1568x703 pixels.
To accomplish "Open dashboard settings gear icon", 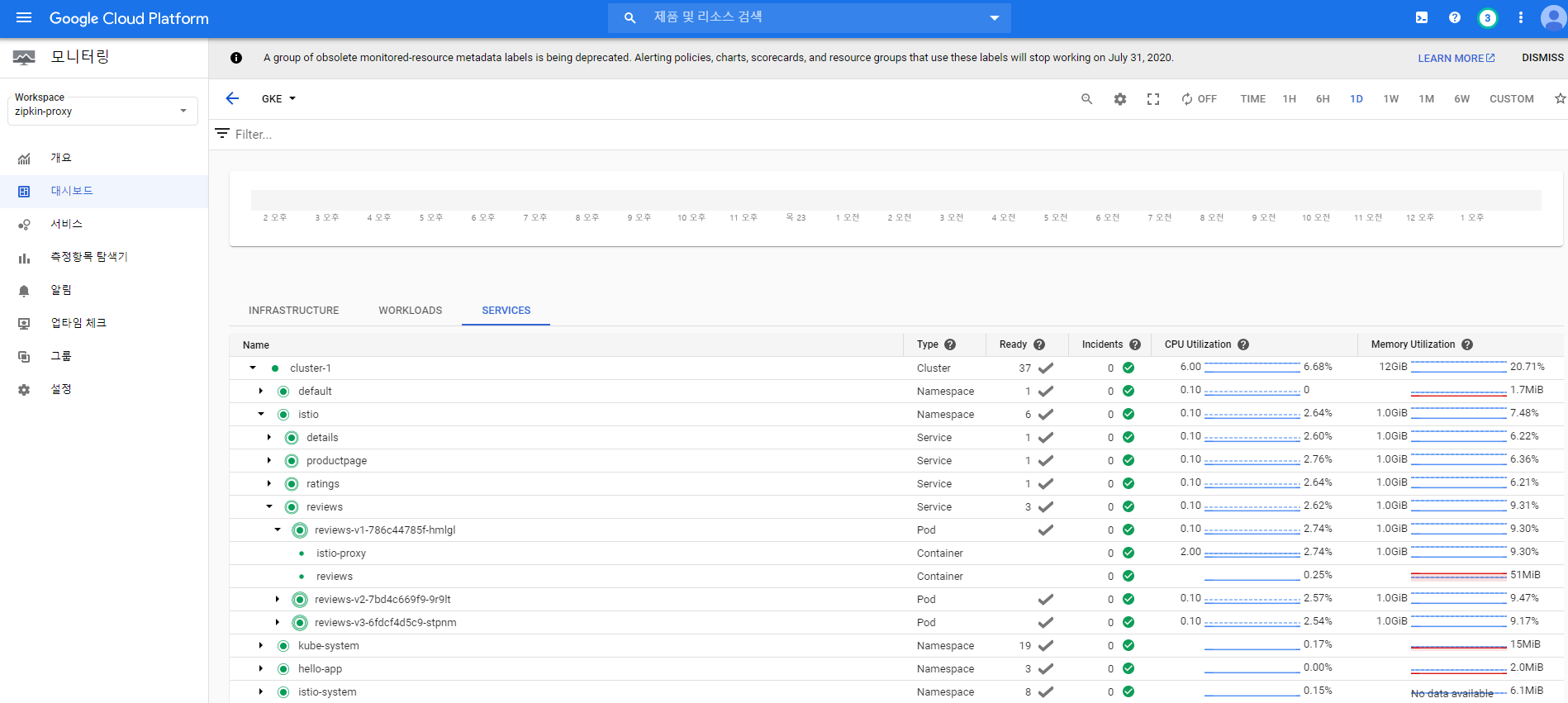I will tap(1120, 99).
